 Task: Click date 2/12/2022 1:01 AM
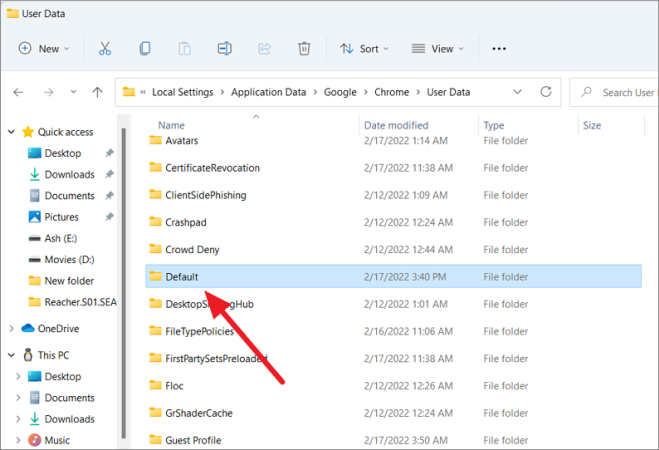click(406, 304)
